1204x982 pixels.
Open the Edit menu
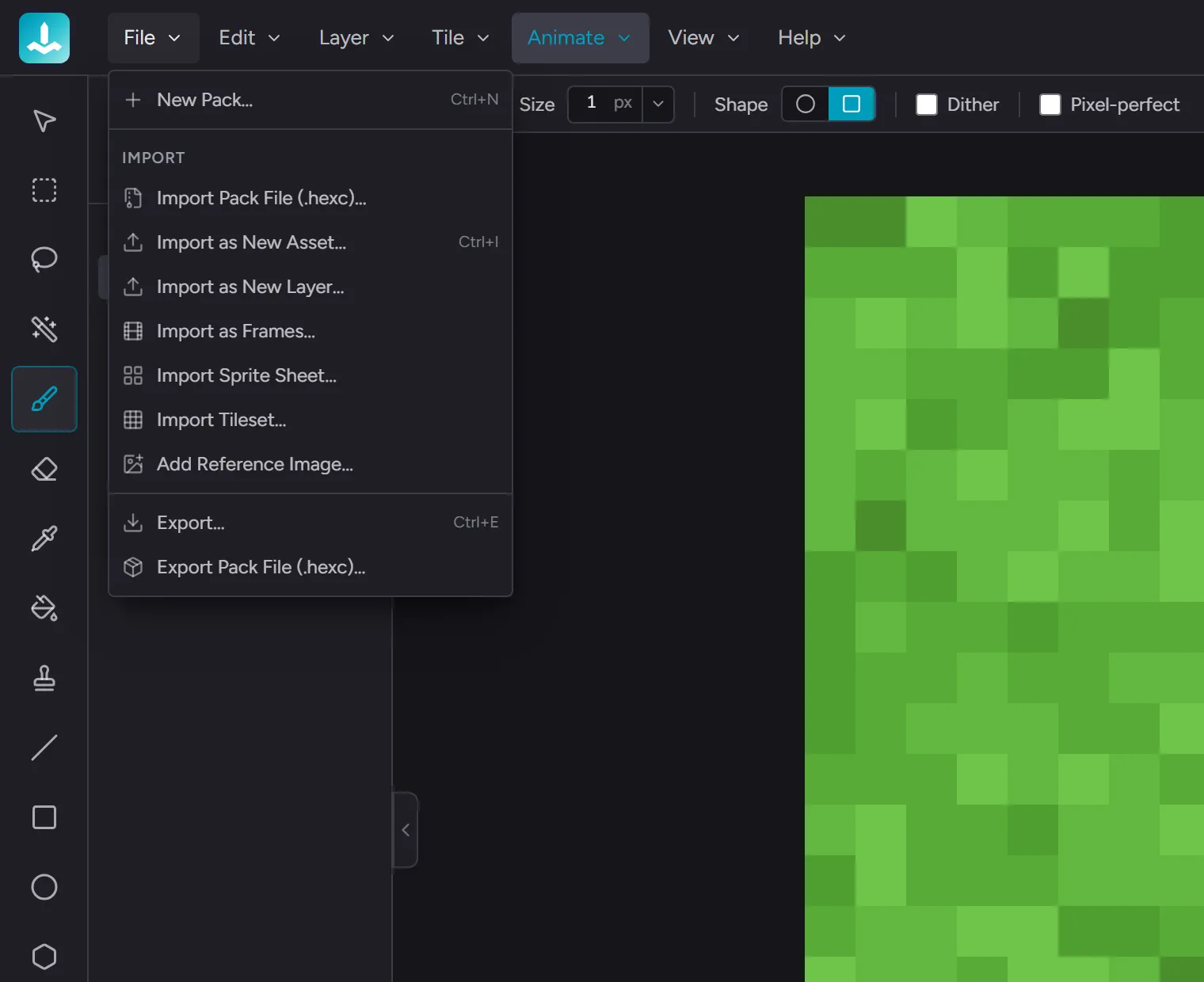[x=250, y=38]
